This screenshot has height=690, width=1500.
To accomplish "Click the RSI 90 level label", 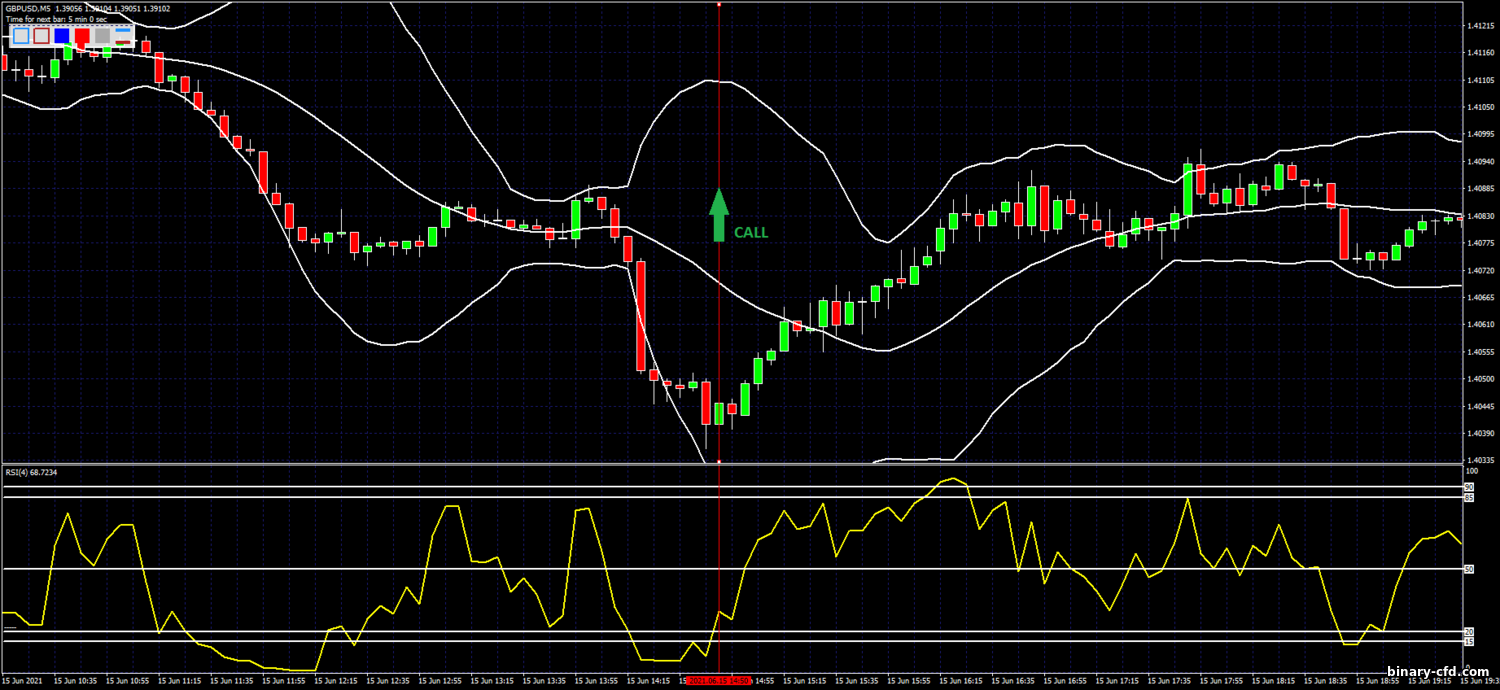I will [1470, 487].
